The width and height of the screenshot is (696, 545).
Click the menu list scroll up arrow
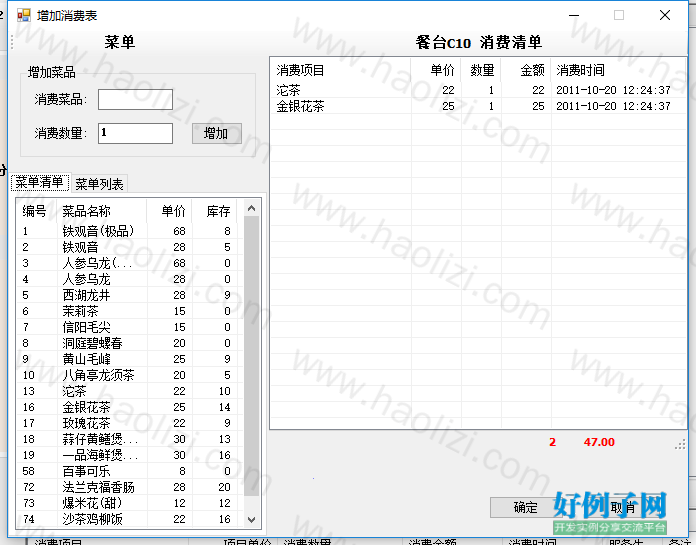[x=251, y=208]
